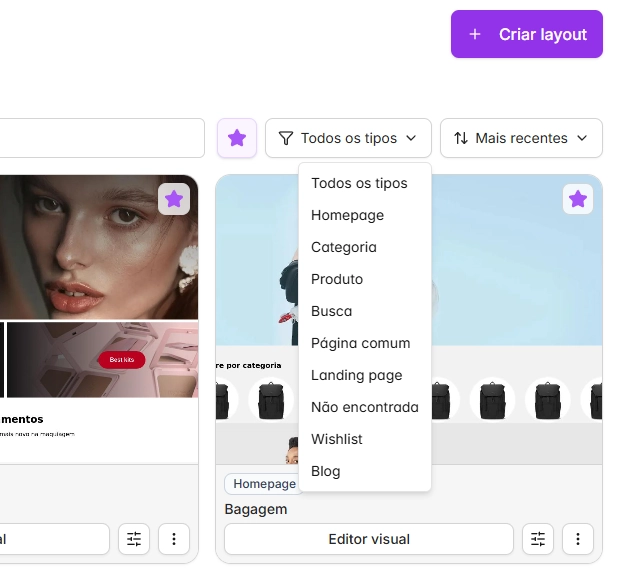Click the Homepage tag on Bagagem card
The height and width of the screenshot is (570, 619).
pos(264,484)
